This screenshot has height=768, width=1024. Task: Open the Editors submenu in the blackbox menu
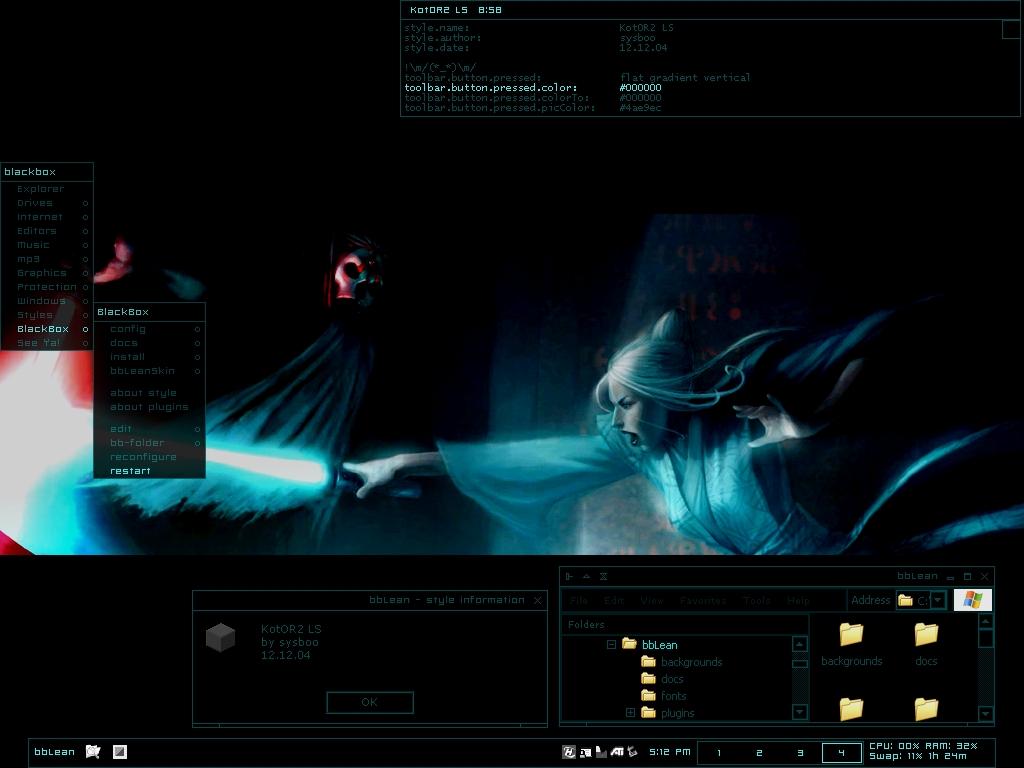tap(47, 231)
